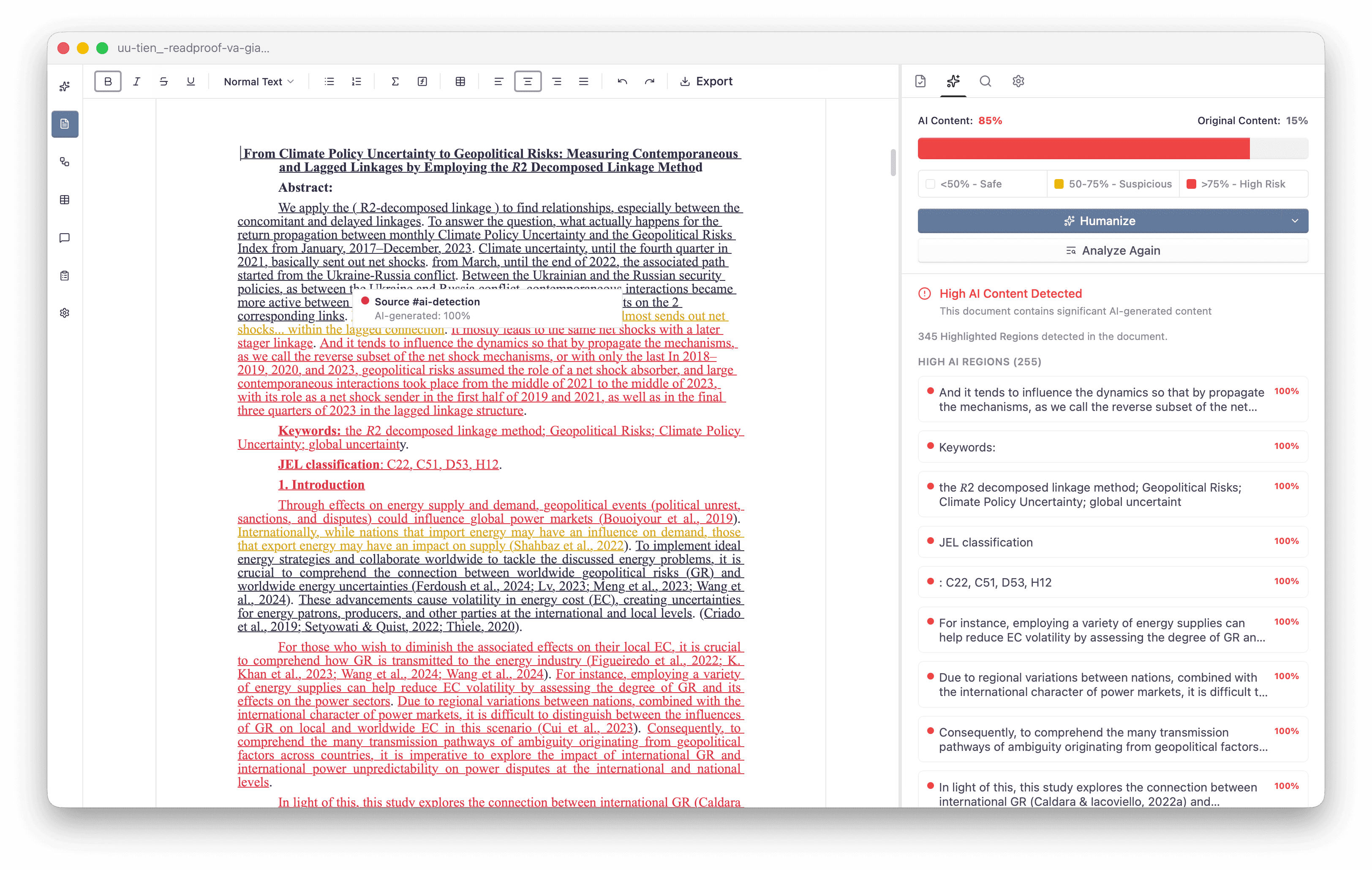Viewport: 1372px width, 870px height.
Task: Click the function block icon in the toolbar
Action: click(x=422, y=82)
